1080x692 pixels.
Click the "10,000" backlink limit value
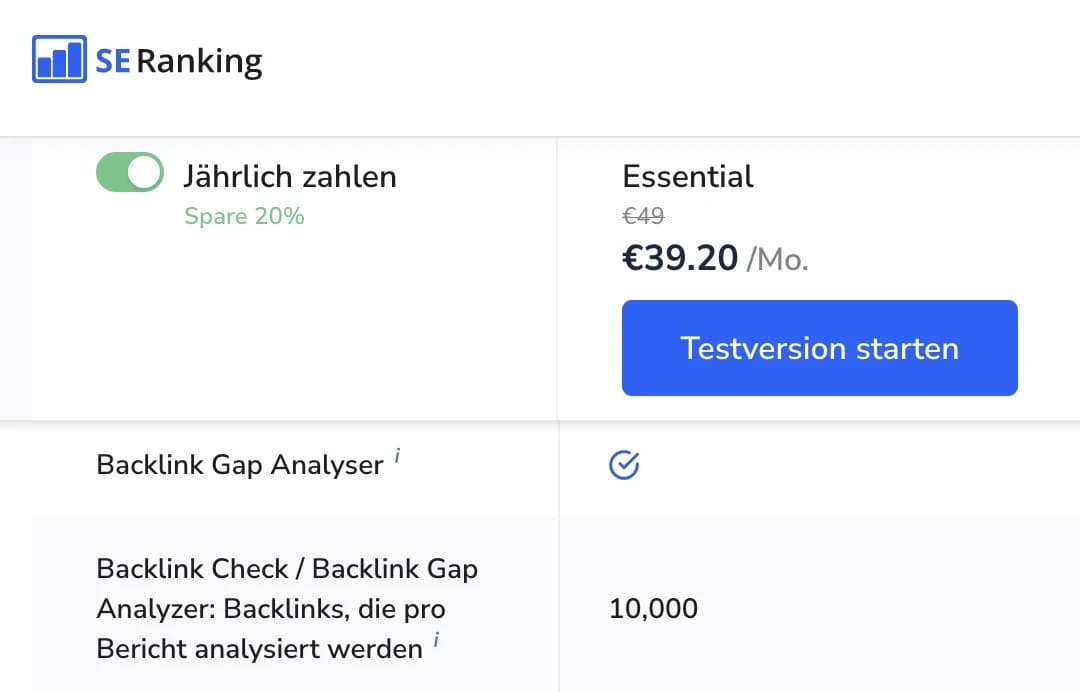[x=654, y=608]
